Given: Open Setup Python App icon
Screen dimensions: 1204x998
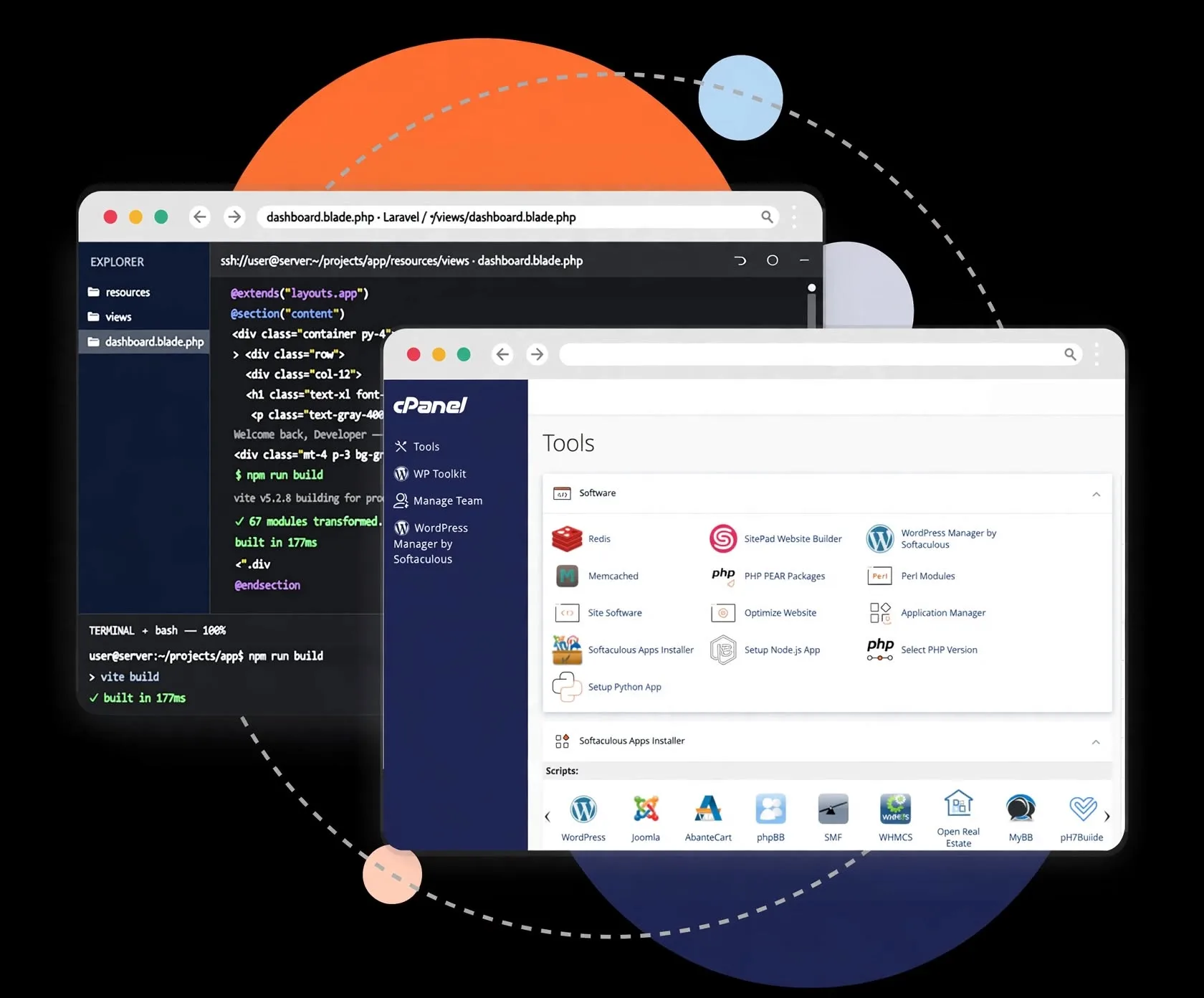Looking at the screenshot, I should pos(567,687).
